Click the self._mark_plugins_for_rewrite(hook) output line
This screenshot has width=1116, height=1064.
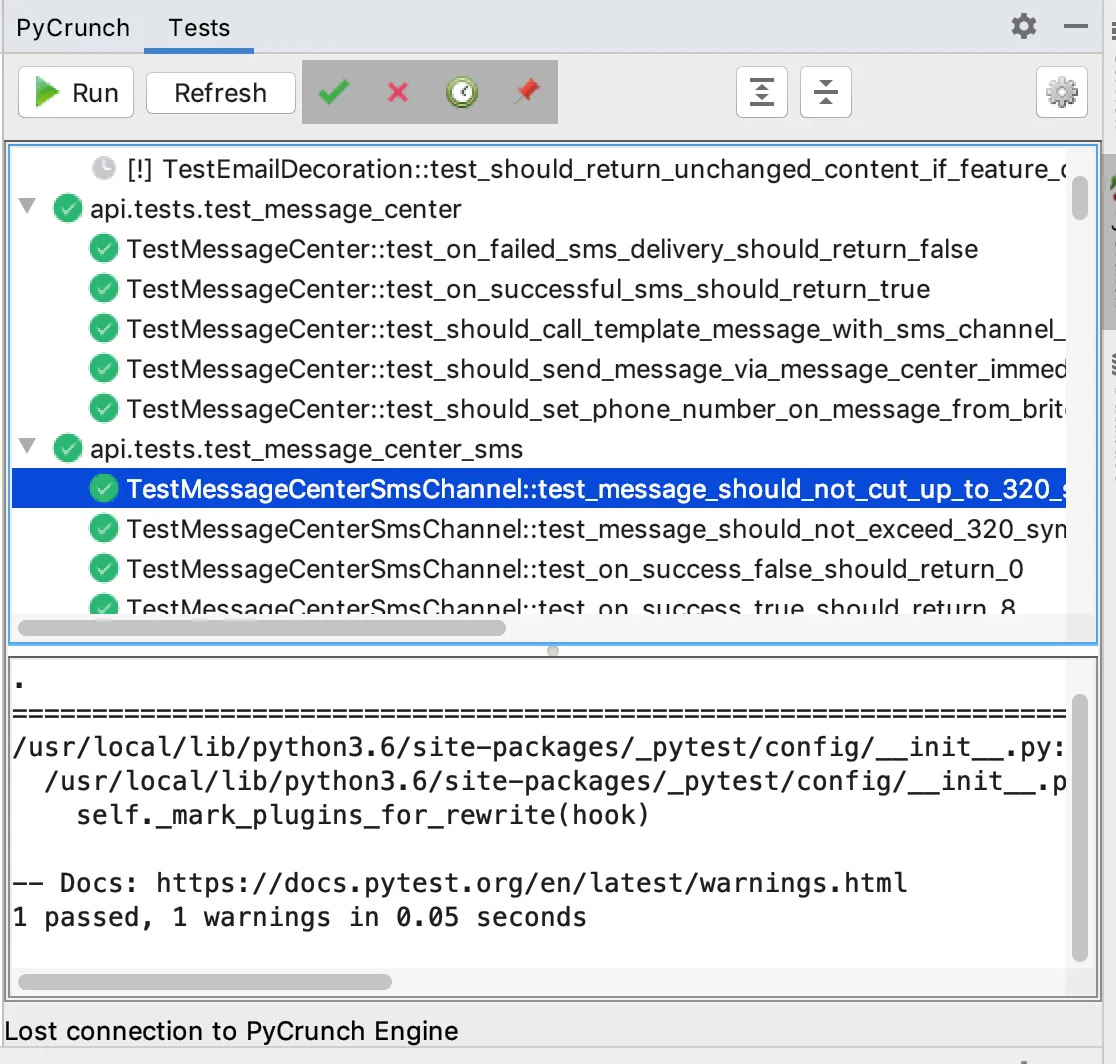[362, 815]
